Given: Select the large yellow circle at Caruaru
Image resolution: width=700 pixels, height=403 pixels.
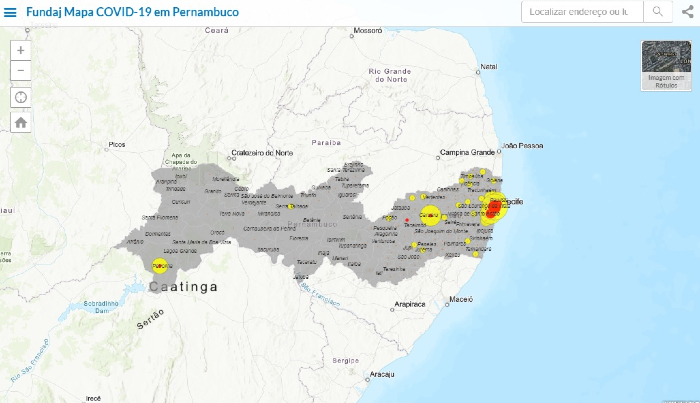Looking at the screenshot, I should (430, 216).
